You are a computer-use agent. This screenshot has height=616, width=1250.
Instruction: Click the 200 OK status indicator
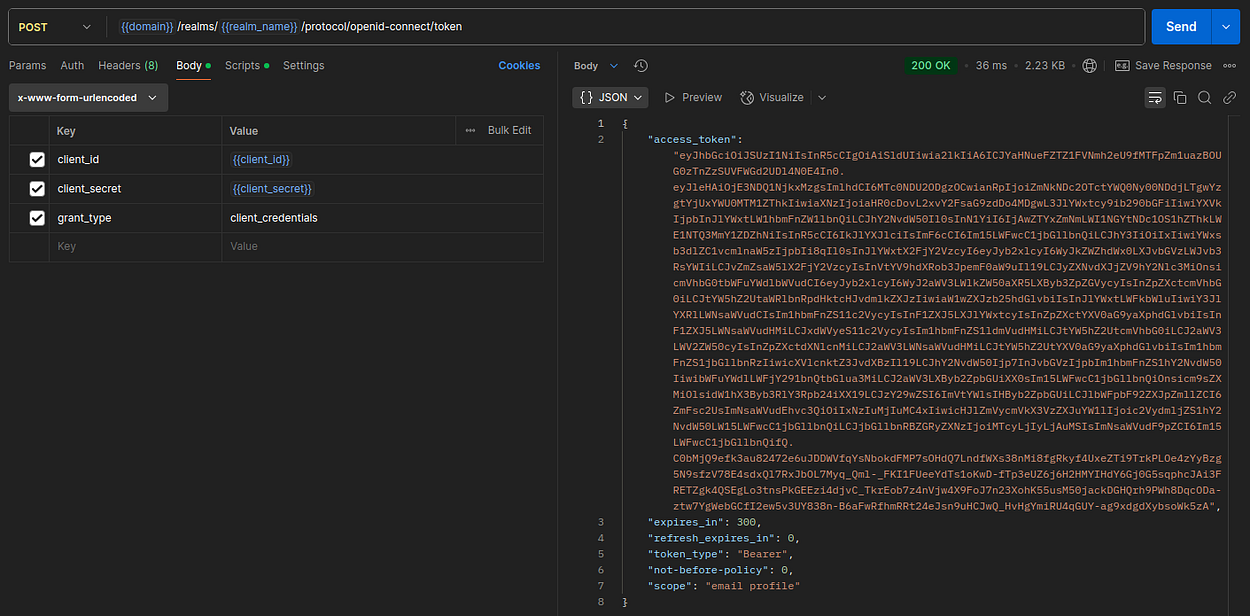tap(931, 65)
